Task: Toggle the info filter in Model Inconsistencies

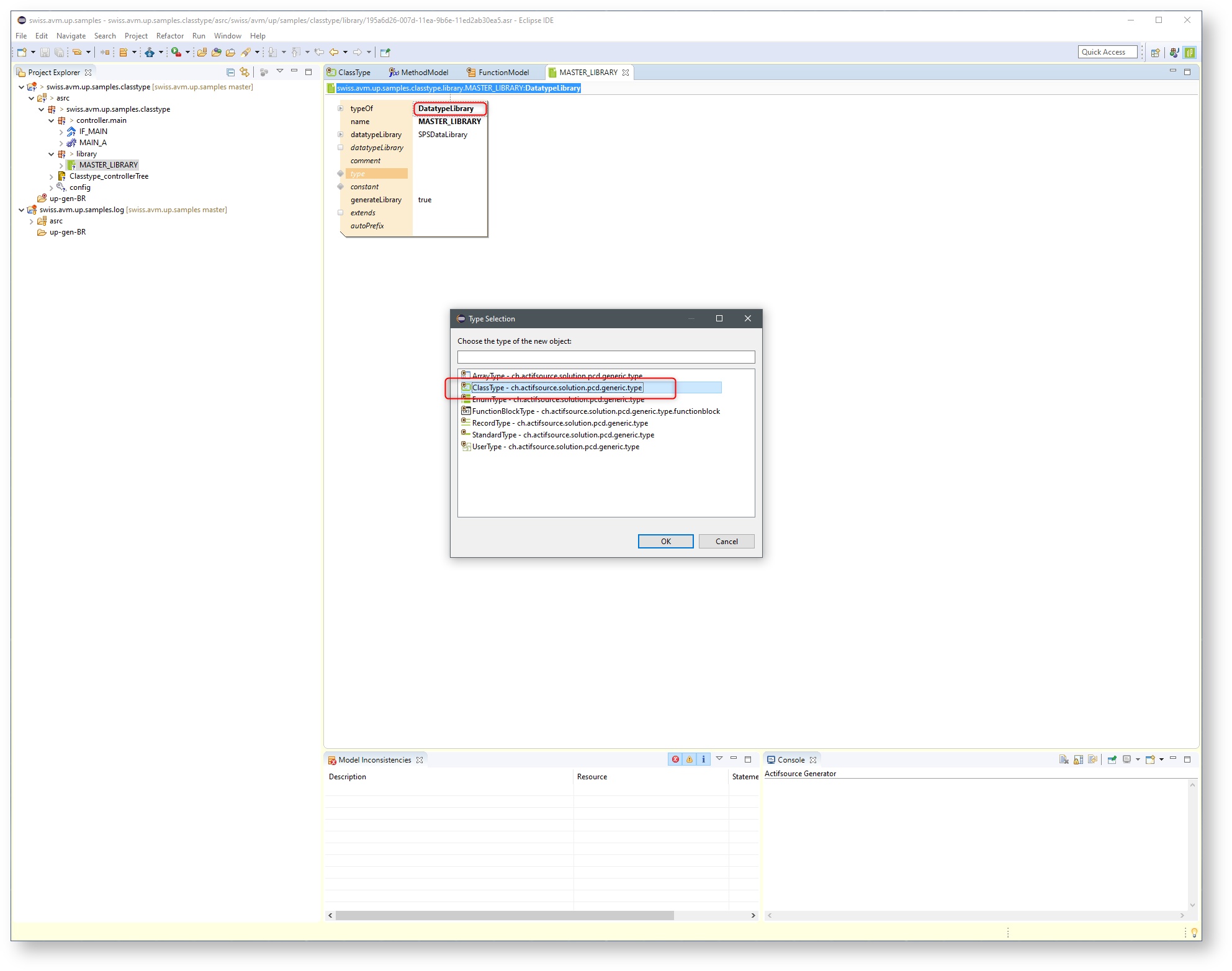Action: (703, 759)
